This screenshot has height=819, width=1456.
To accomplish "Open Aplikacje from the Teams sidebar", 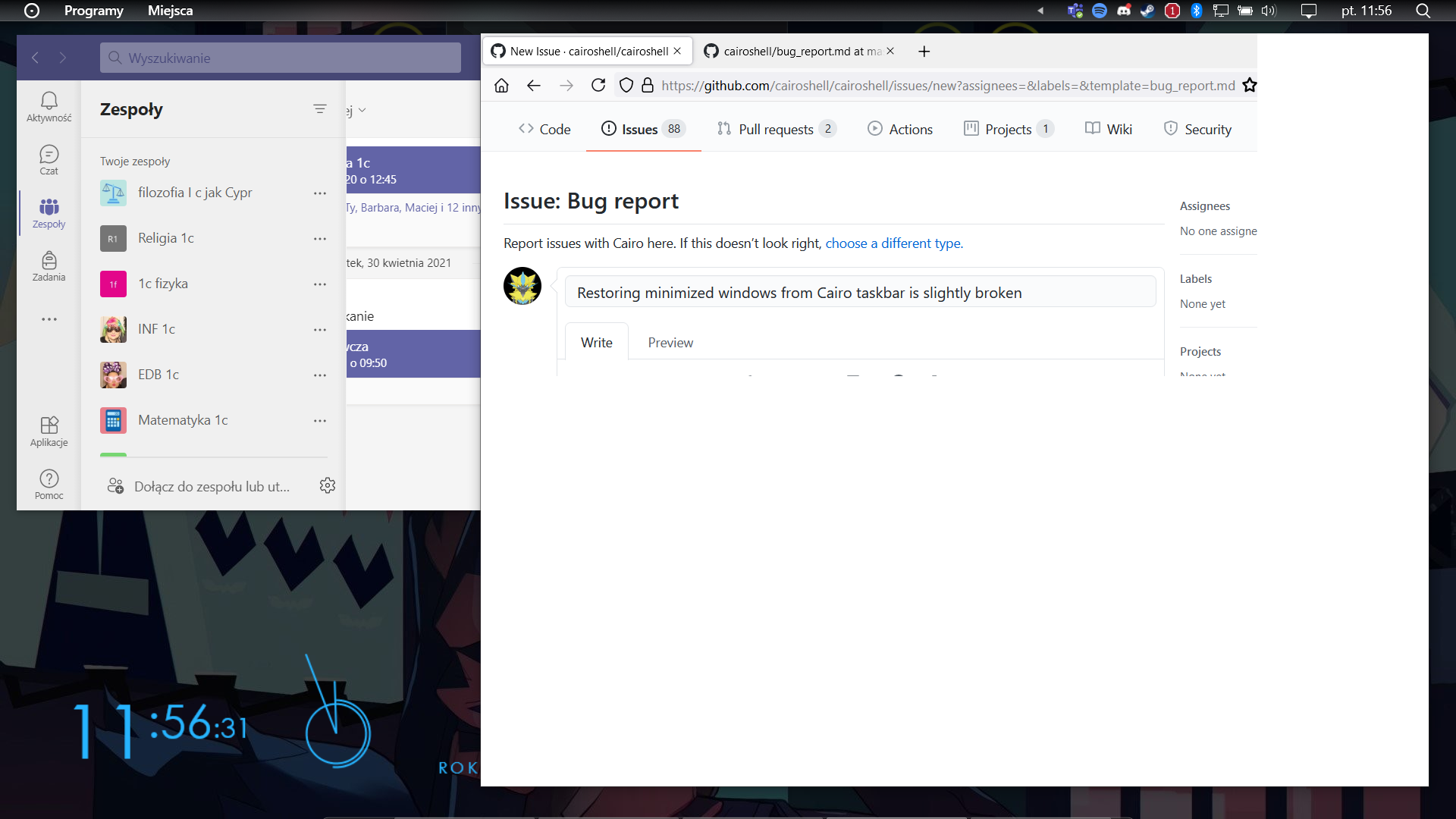I will click(49, 431).
